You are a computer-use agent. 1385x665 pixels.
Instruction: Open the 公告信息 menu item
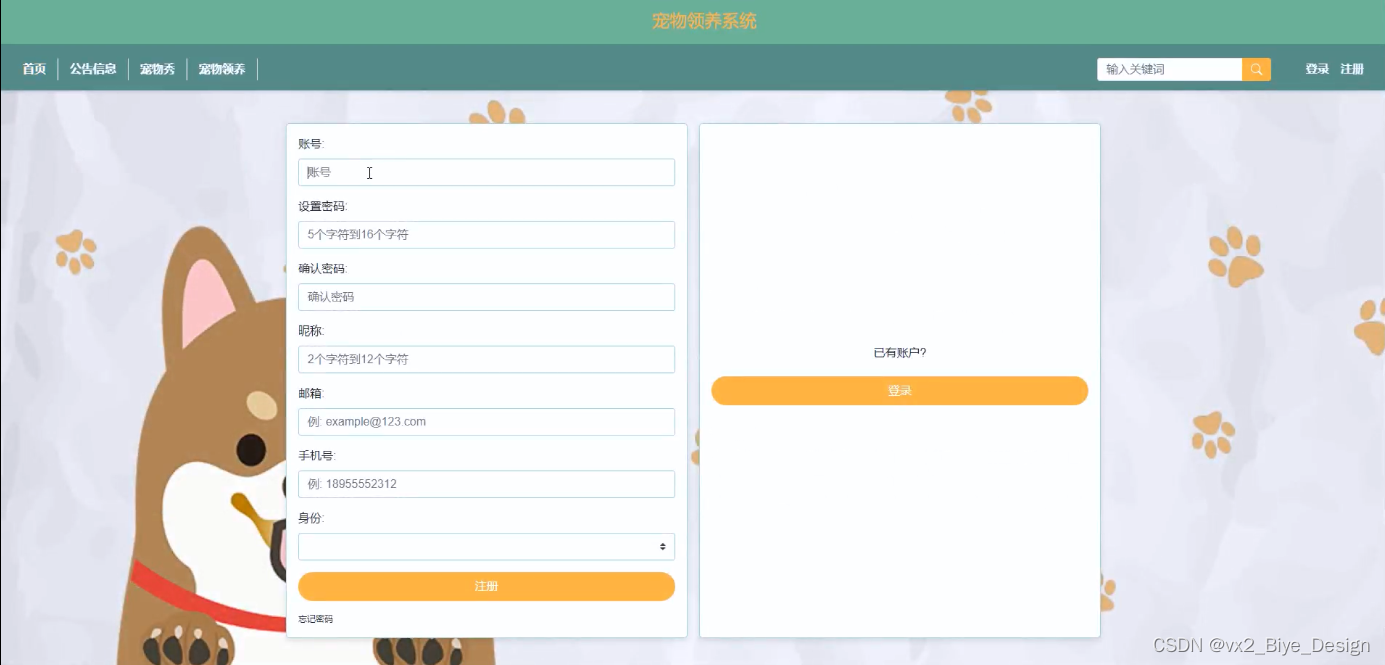click(93, 69)
